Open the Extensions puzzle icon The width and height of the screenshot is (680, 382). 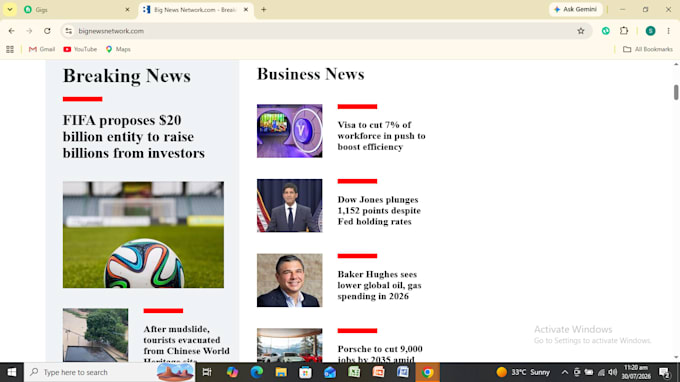pyautogui.click(x=624, y=31)
